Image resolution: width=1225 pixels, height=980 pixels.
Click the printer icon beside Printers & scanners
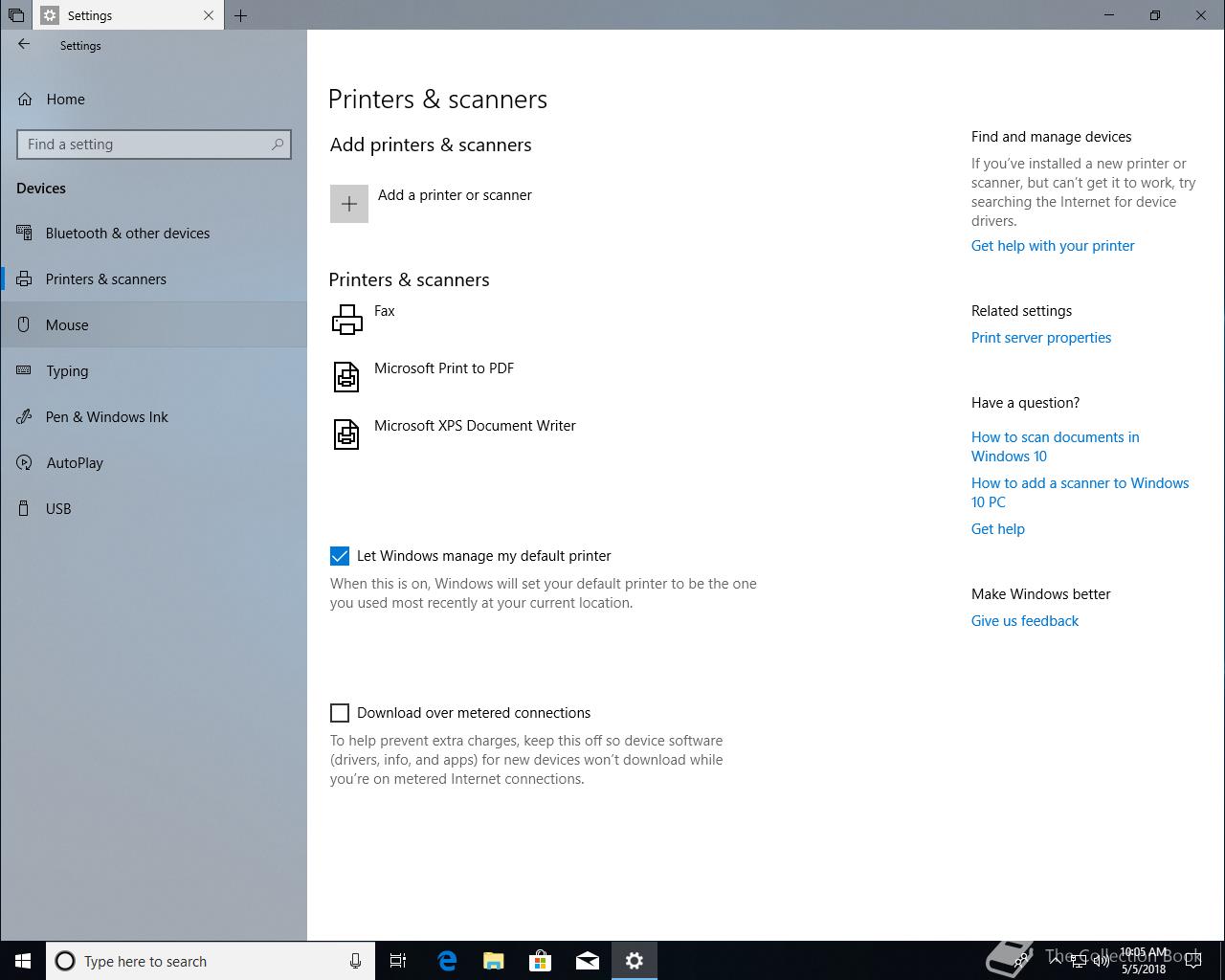24,279
